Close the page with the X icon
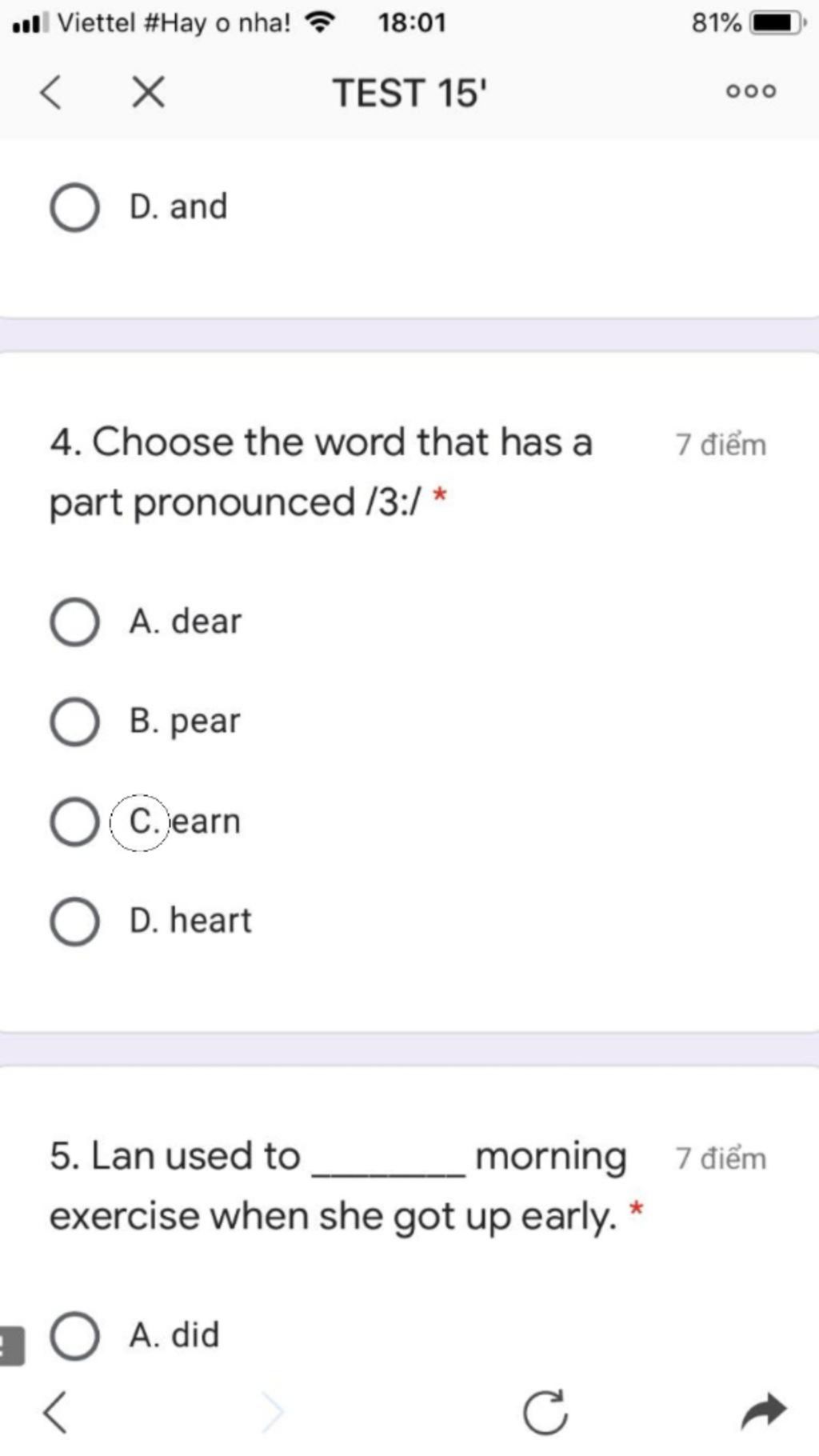The image size is (819, 1456). 148,91
